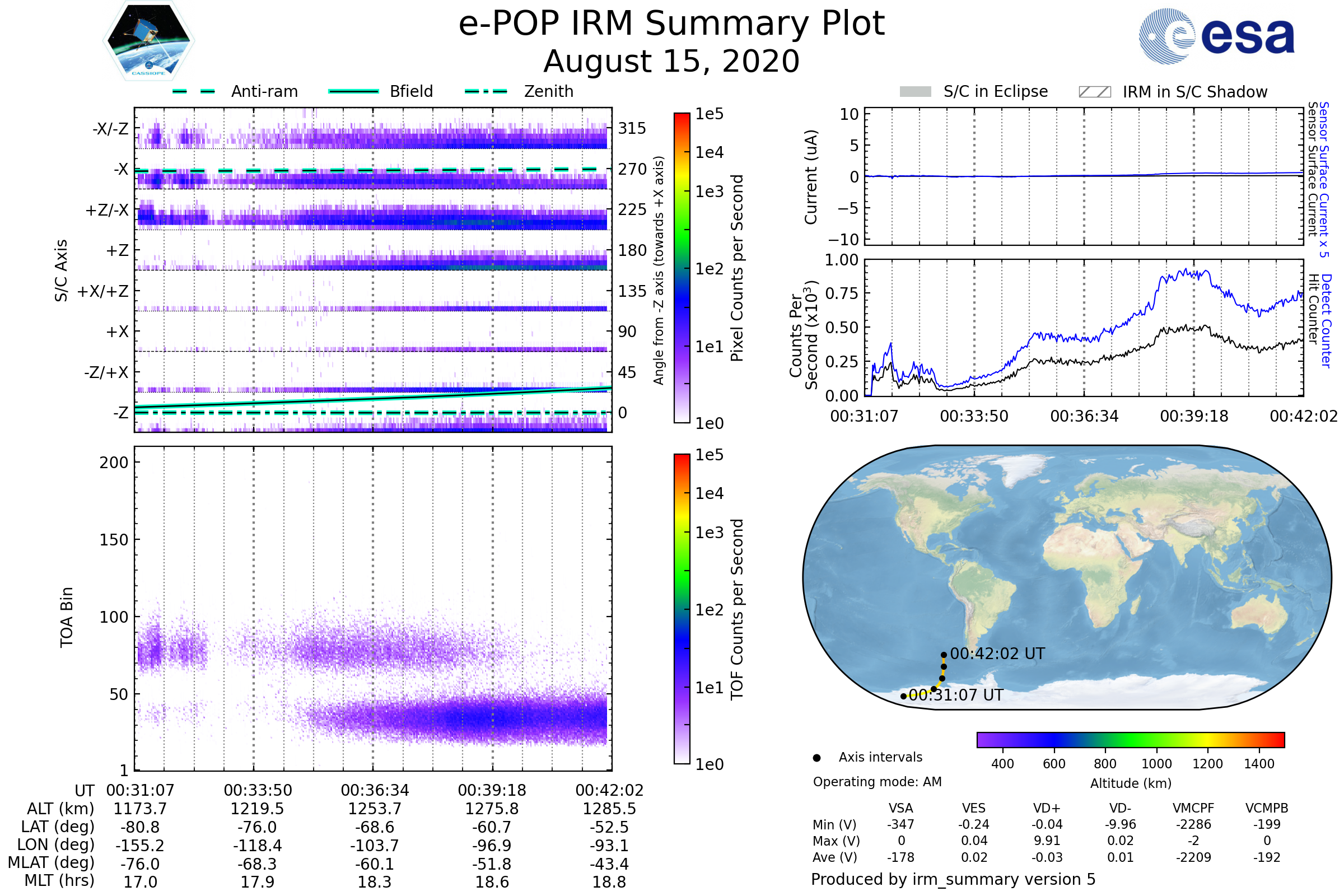
Task: Click the Detect Counter blue axis label
Action: tap(1327, 321)
